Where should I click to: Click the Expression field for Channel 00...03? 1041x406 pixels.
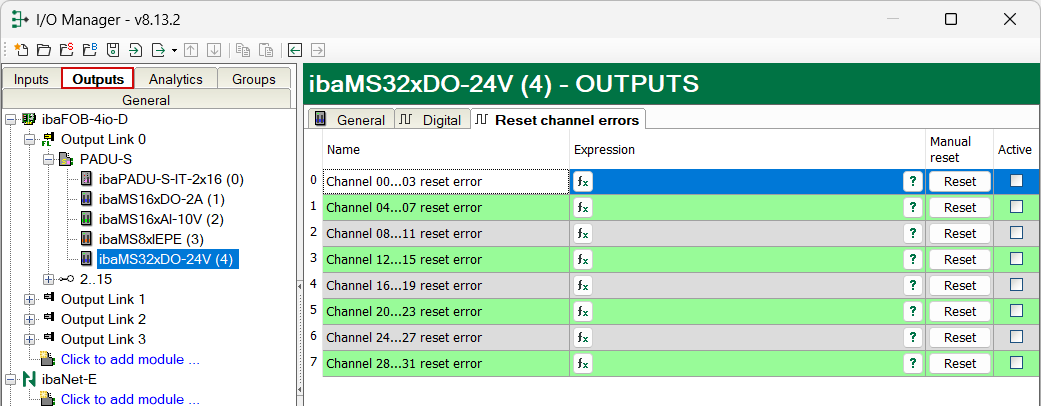coord(748,182)
